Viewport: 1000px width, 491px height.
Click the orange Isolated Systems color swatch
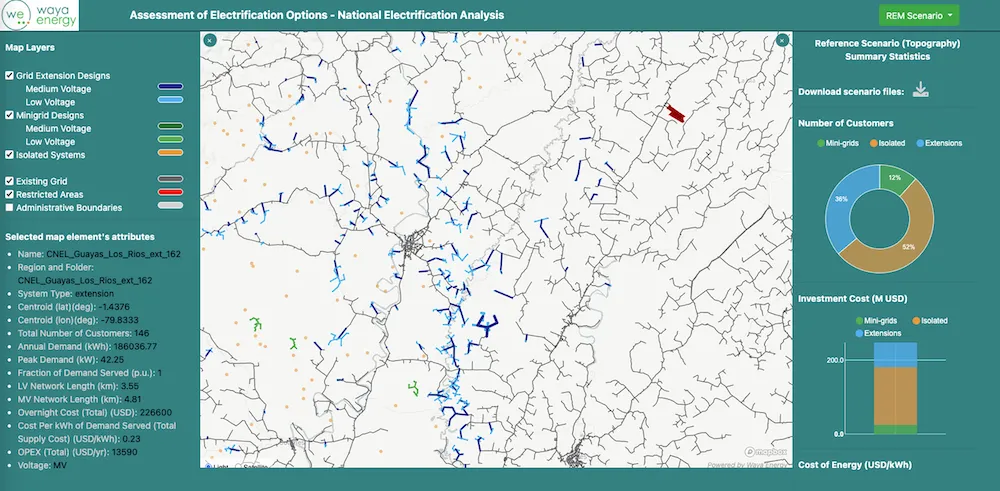(170, 152)
